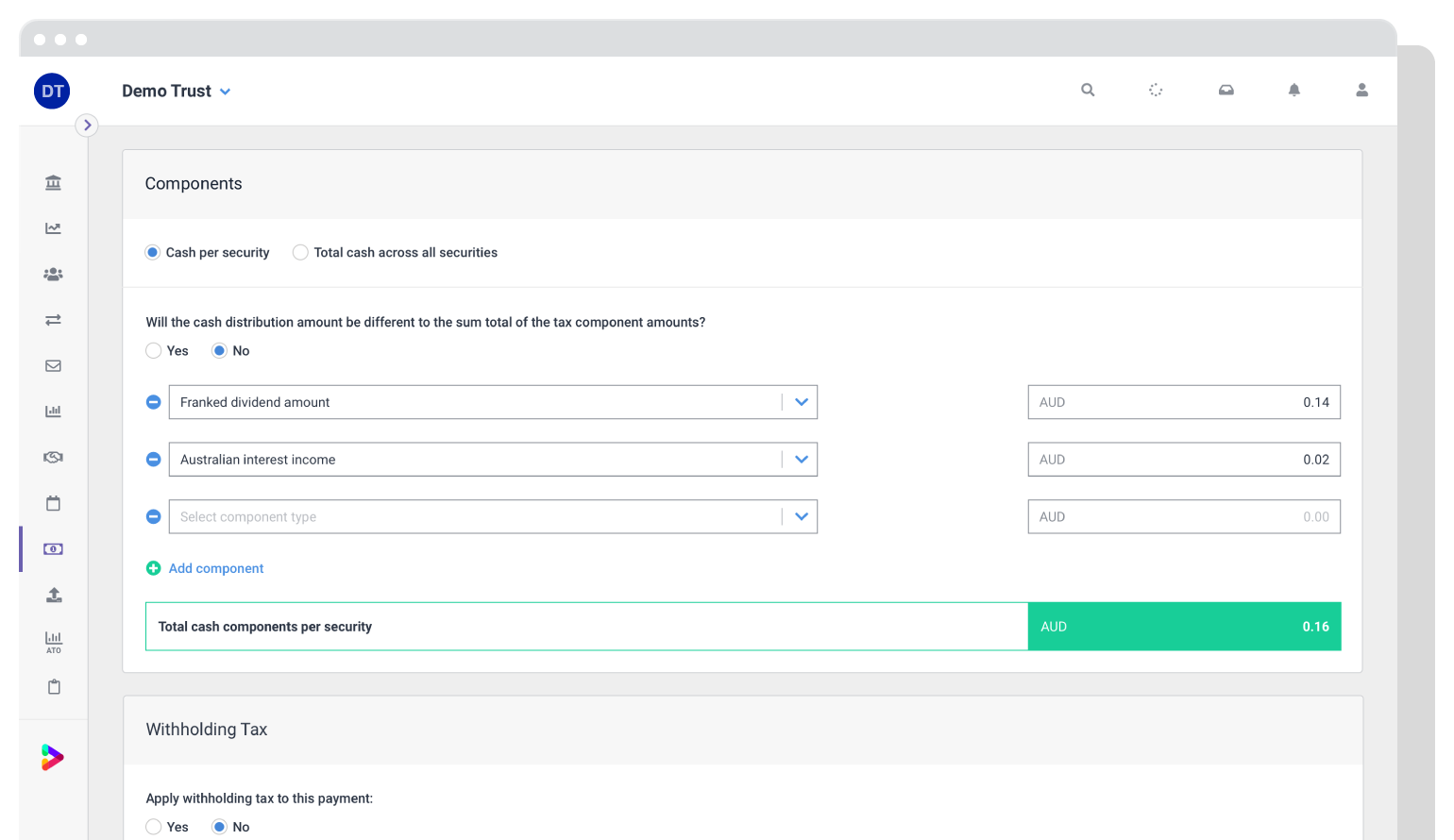Screen dimensions: 1454x840
Task: Click the transfers arrows icon in sidebar
Action: click(x=53, y=320)
